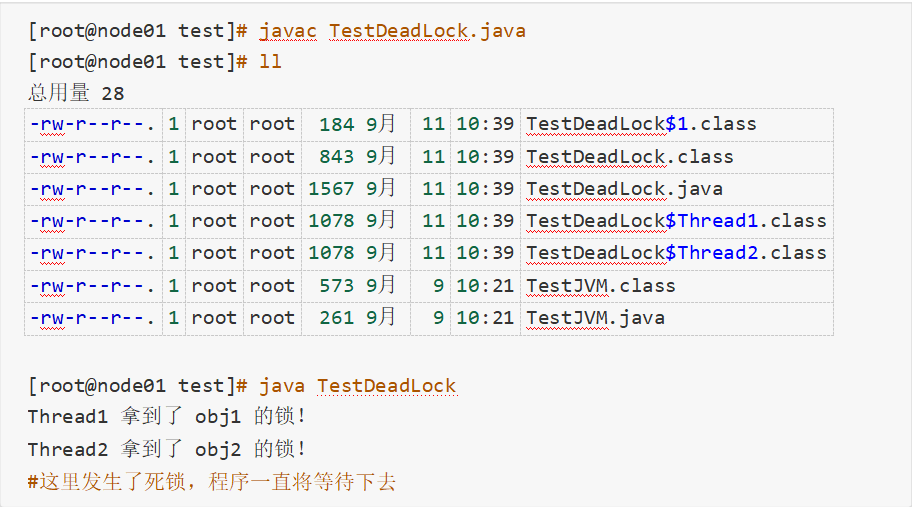Click time '10:39' in the TestDeadLock.class row
This screenshot has width=912, height=507.
point(485,157)
